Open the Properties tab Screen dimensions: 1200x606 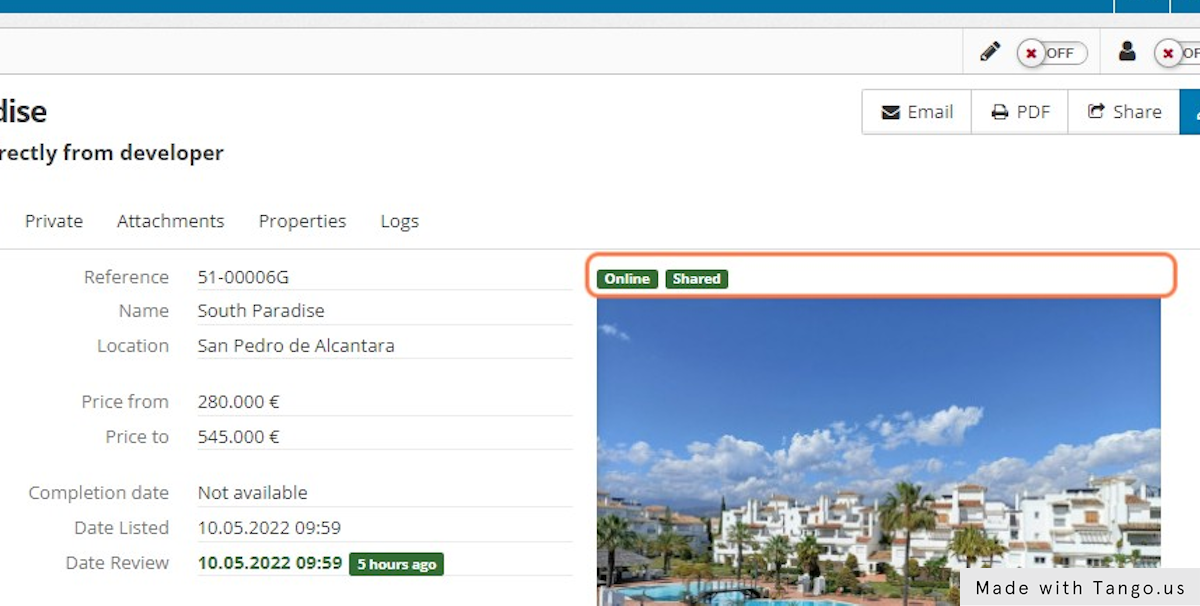point(302,221)
